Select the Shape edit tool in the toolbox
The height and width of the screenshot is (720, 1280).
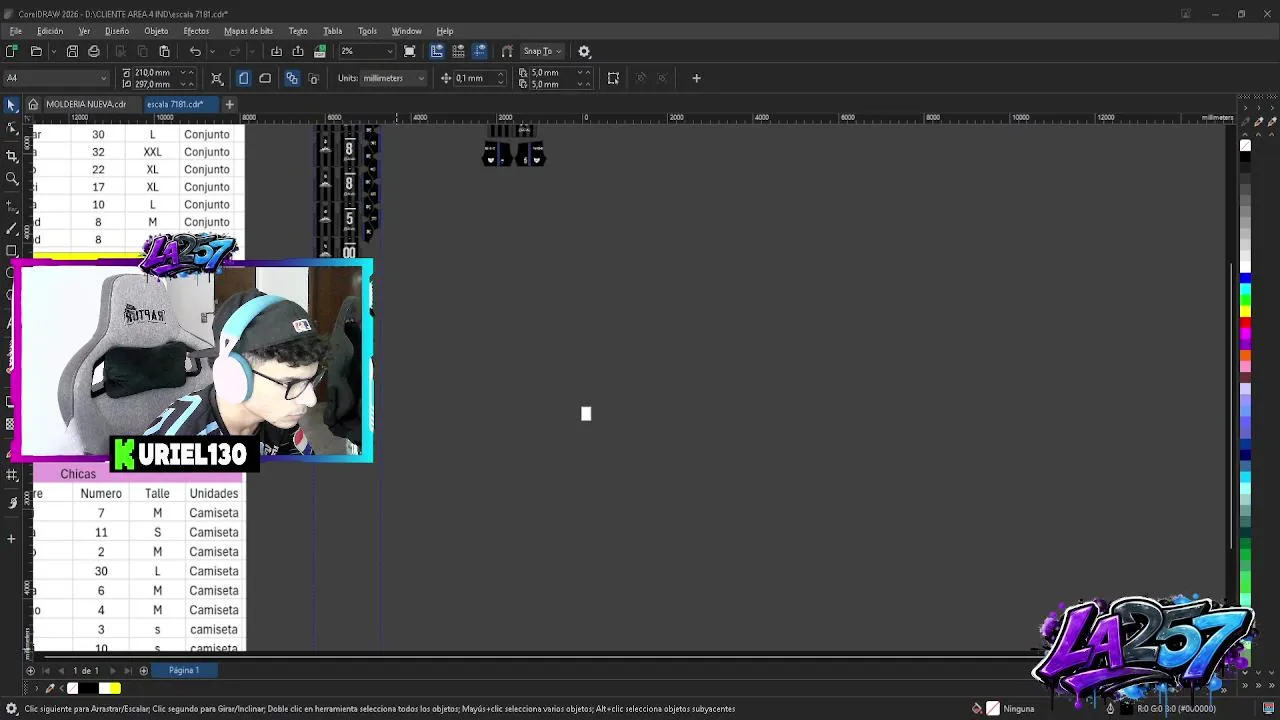pos(12,128)
